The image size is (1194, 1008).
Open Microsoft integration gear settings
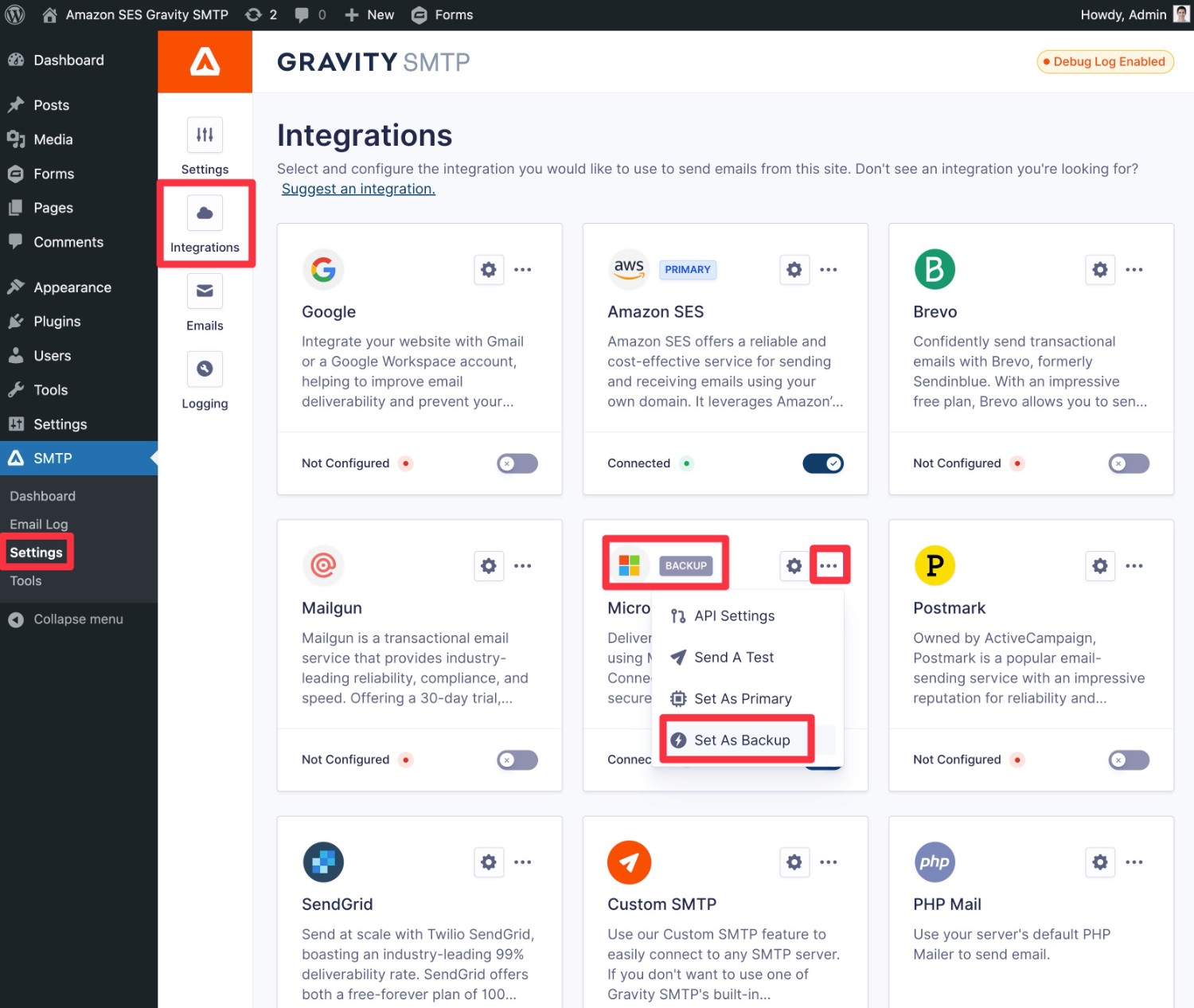(x=794, y=566)
